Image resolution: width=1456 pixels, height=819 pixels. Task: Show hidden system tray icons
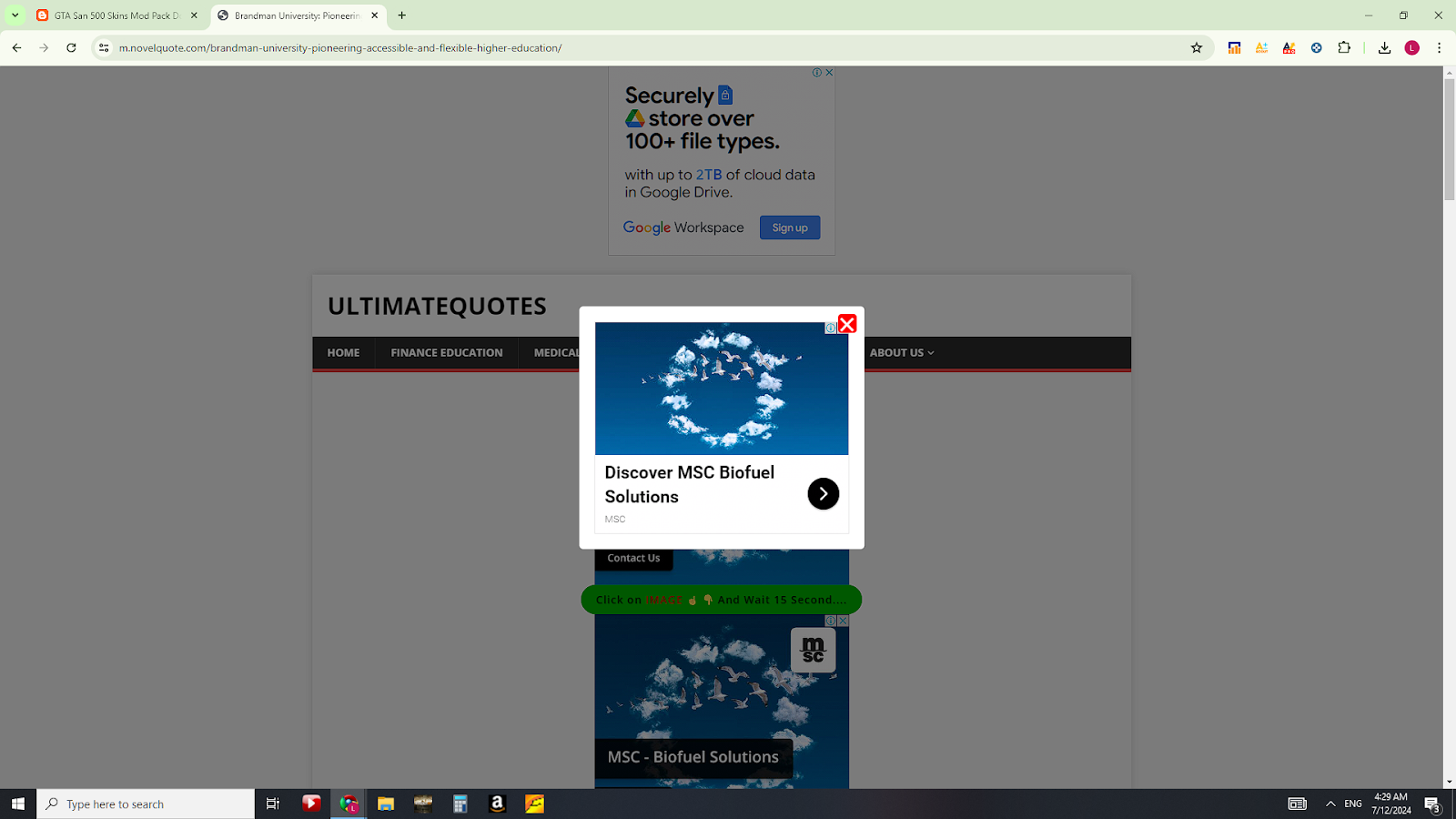[1330, 804]
